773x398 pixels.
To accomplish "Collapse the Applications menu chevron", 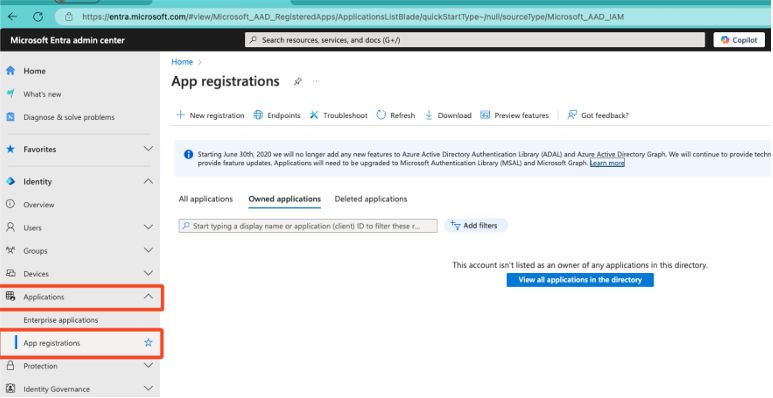I will pos(148,296).
